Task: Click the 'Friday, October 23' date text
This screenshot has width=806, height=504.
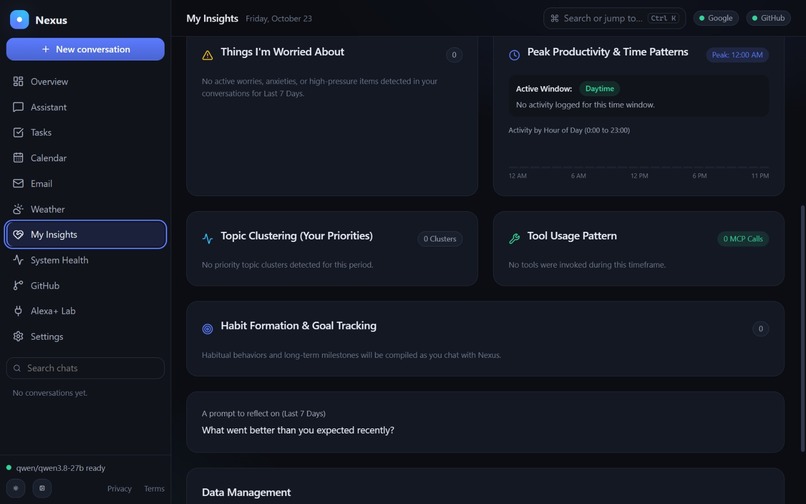Action: click(279, 19)
